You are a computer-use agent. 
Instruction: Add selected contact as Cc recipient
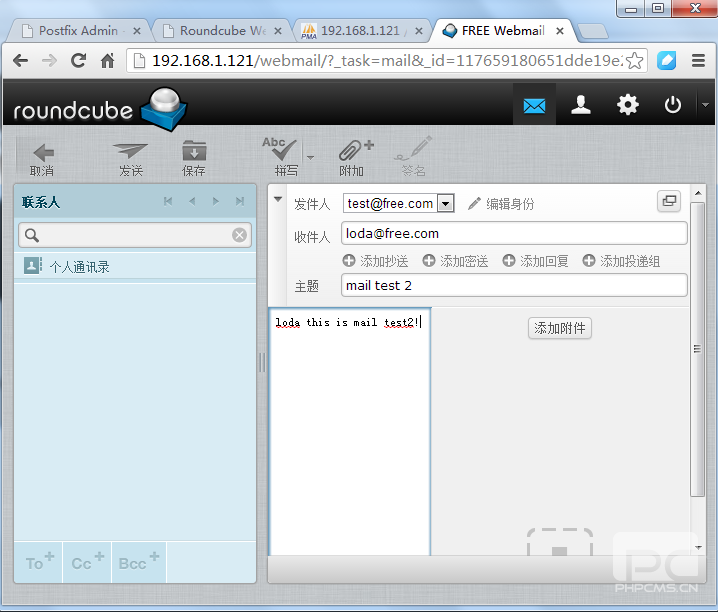(x=87, y=562)
